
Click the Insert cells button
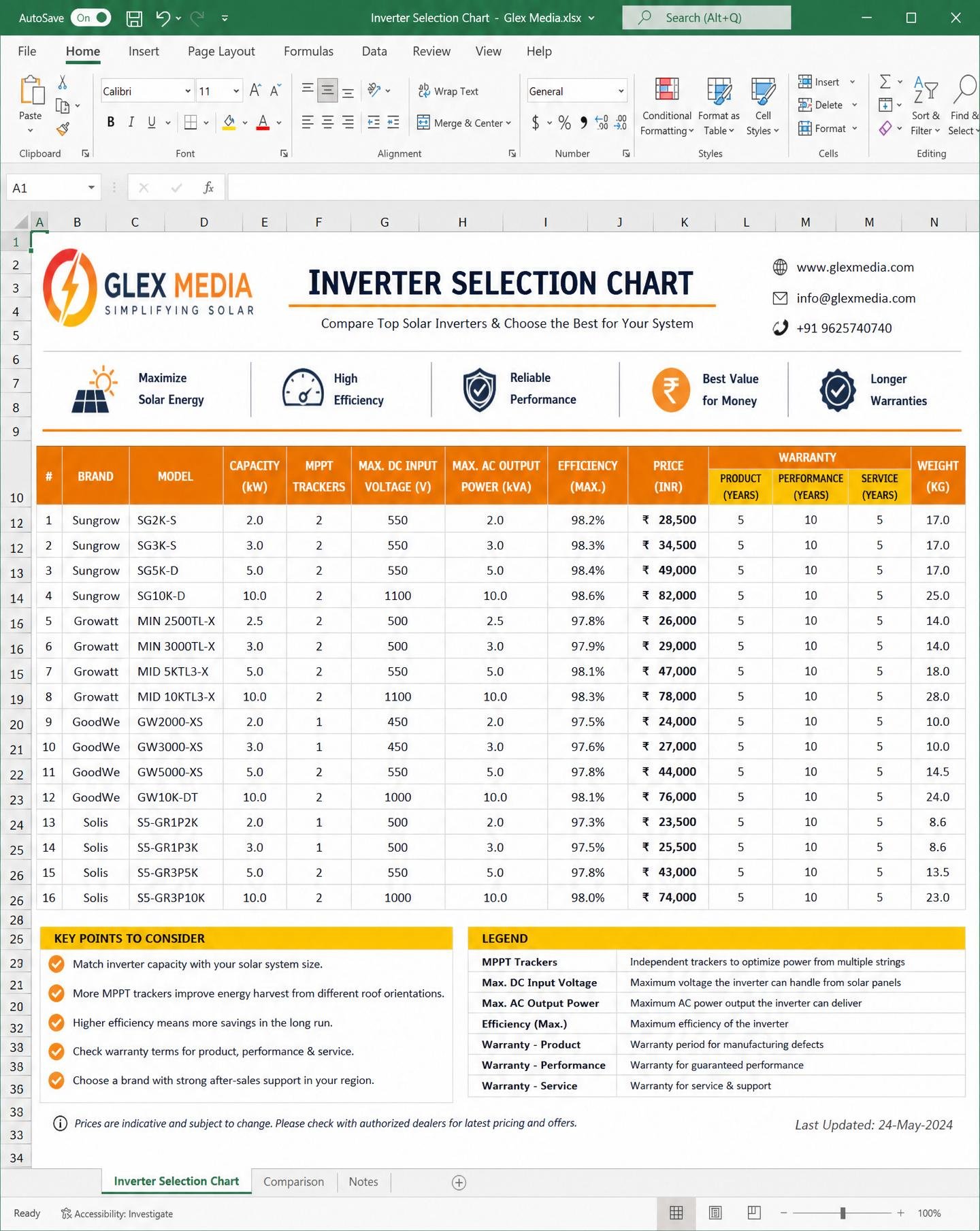point(826,82)
